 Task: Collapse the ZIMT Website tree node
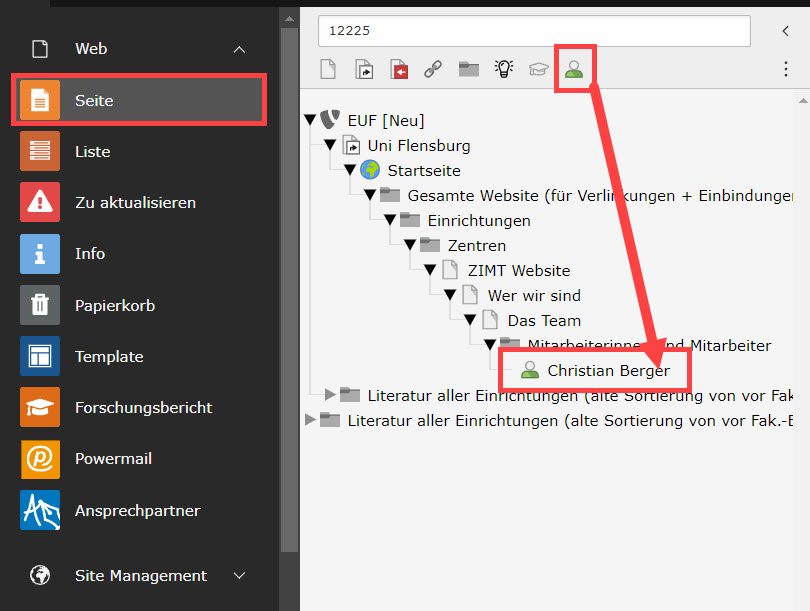pyautogui.click(x=430, y=270)
